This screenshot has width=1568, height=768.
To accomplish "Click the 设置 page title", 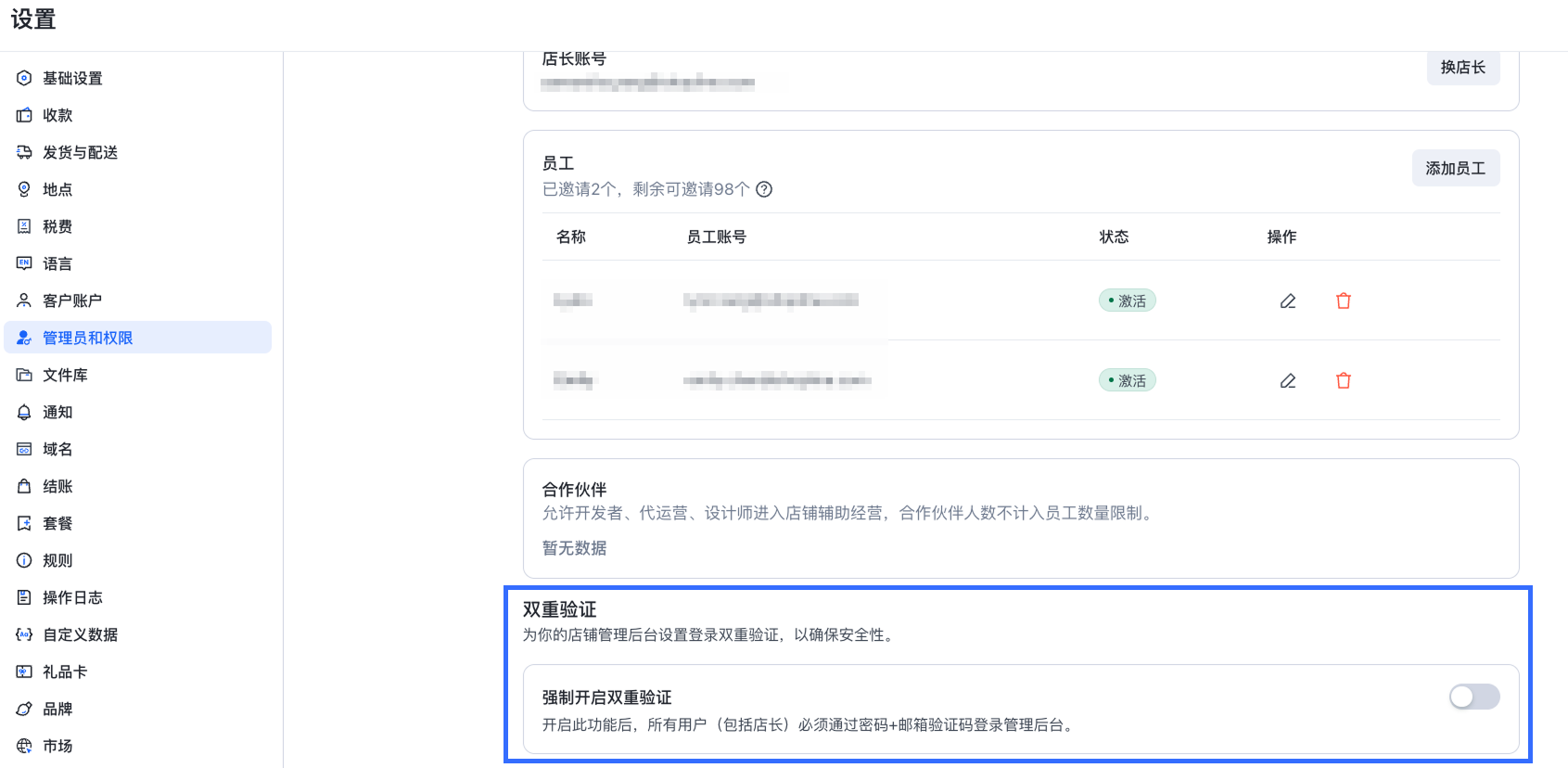I will pos(33,19).
